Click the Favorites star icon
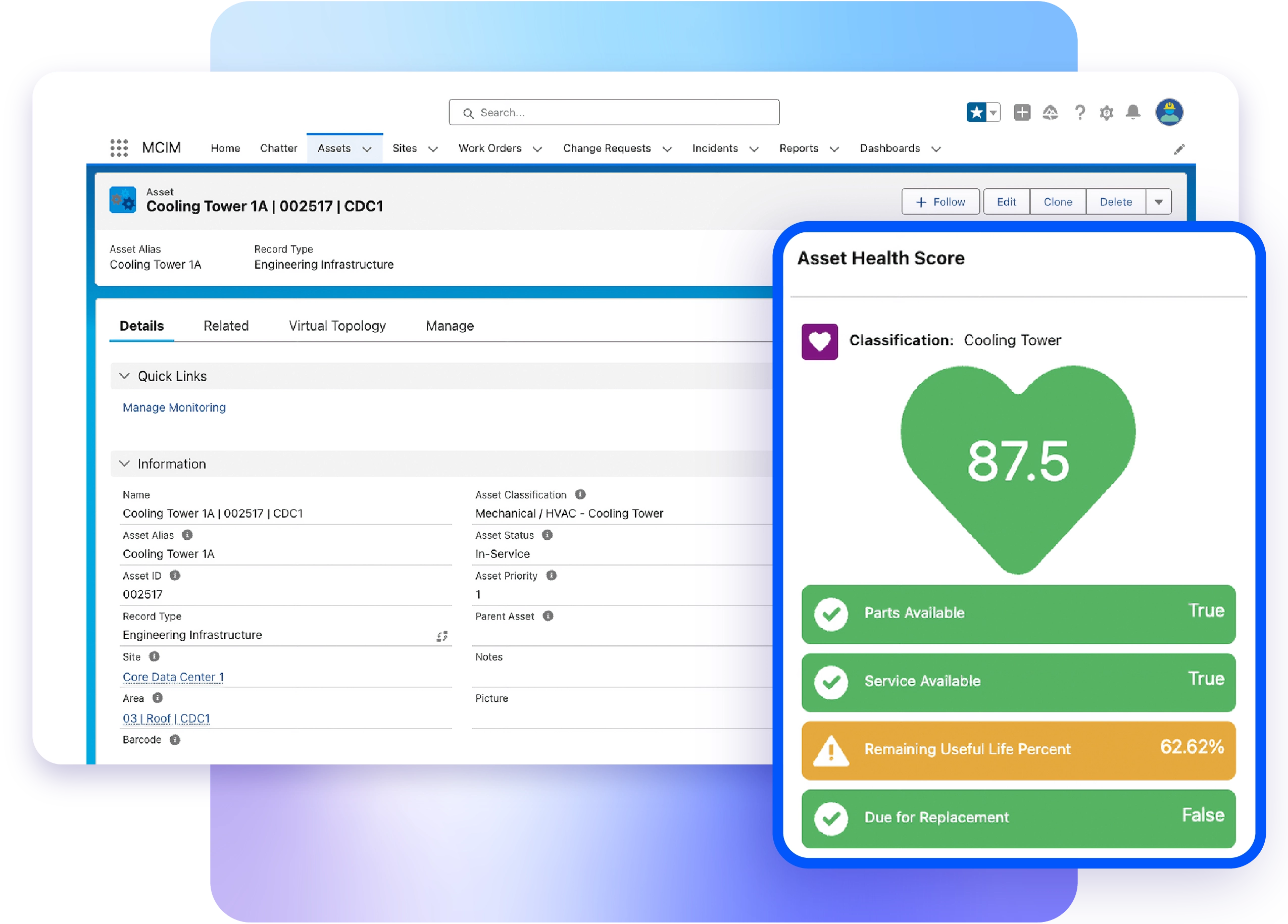Image resolution: width=1288 pixels, height=924 pixels. [976, 113]
